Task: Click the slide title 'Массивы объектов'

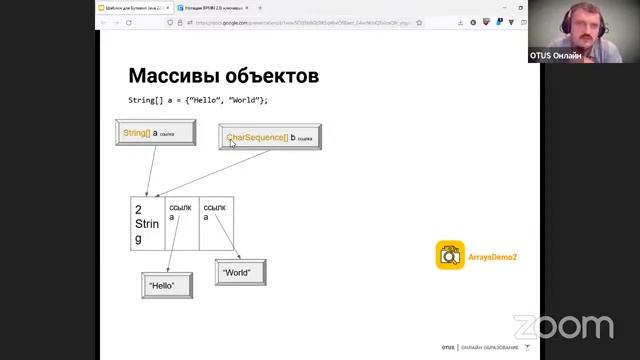Action: (224, 76)
